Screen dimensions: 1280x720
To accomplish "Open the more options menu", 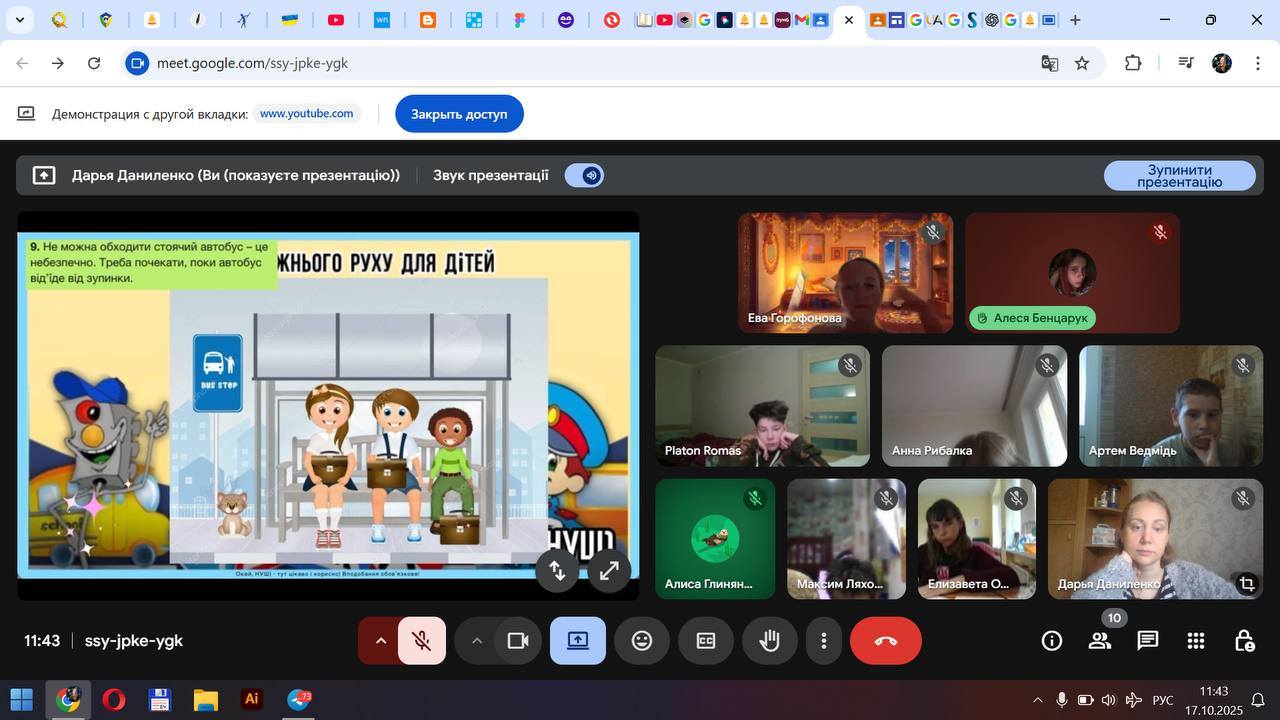I will point(824,641).
